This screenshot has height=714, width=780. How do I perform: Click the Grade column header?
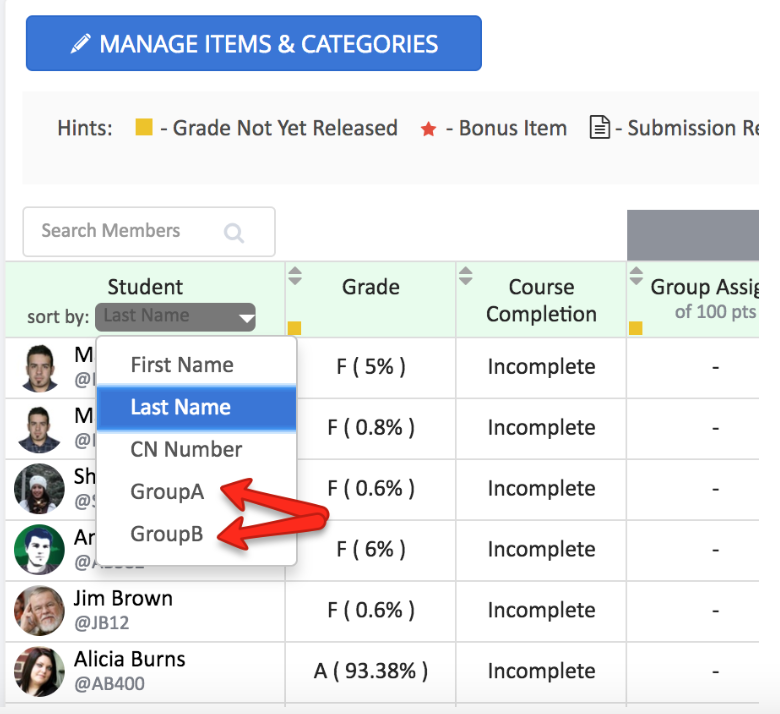371,287
